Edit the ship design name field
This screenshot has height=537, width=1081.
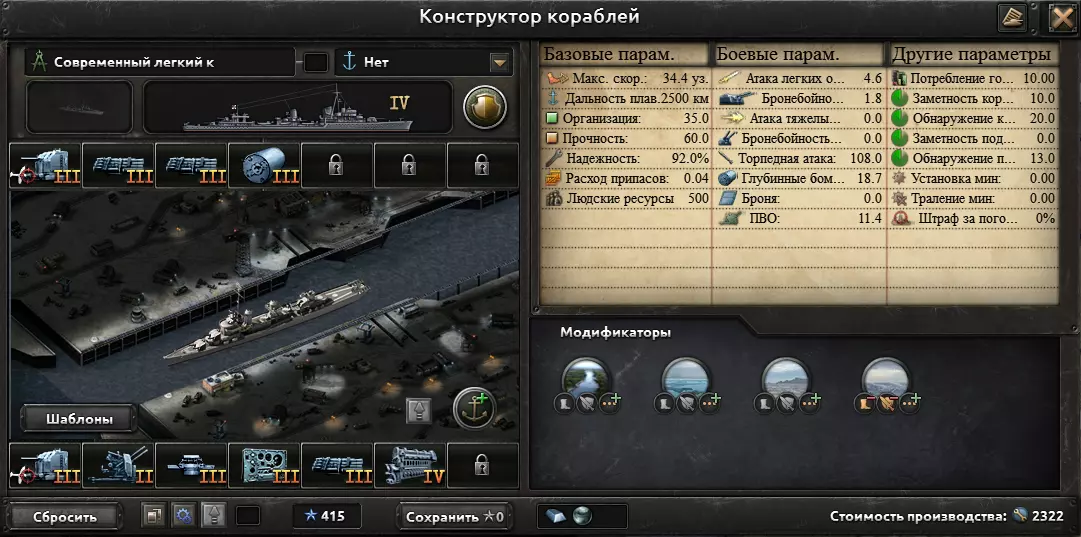click(160, 62)
